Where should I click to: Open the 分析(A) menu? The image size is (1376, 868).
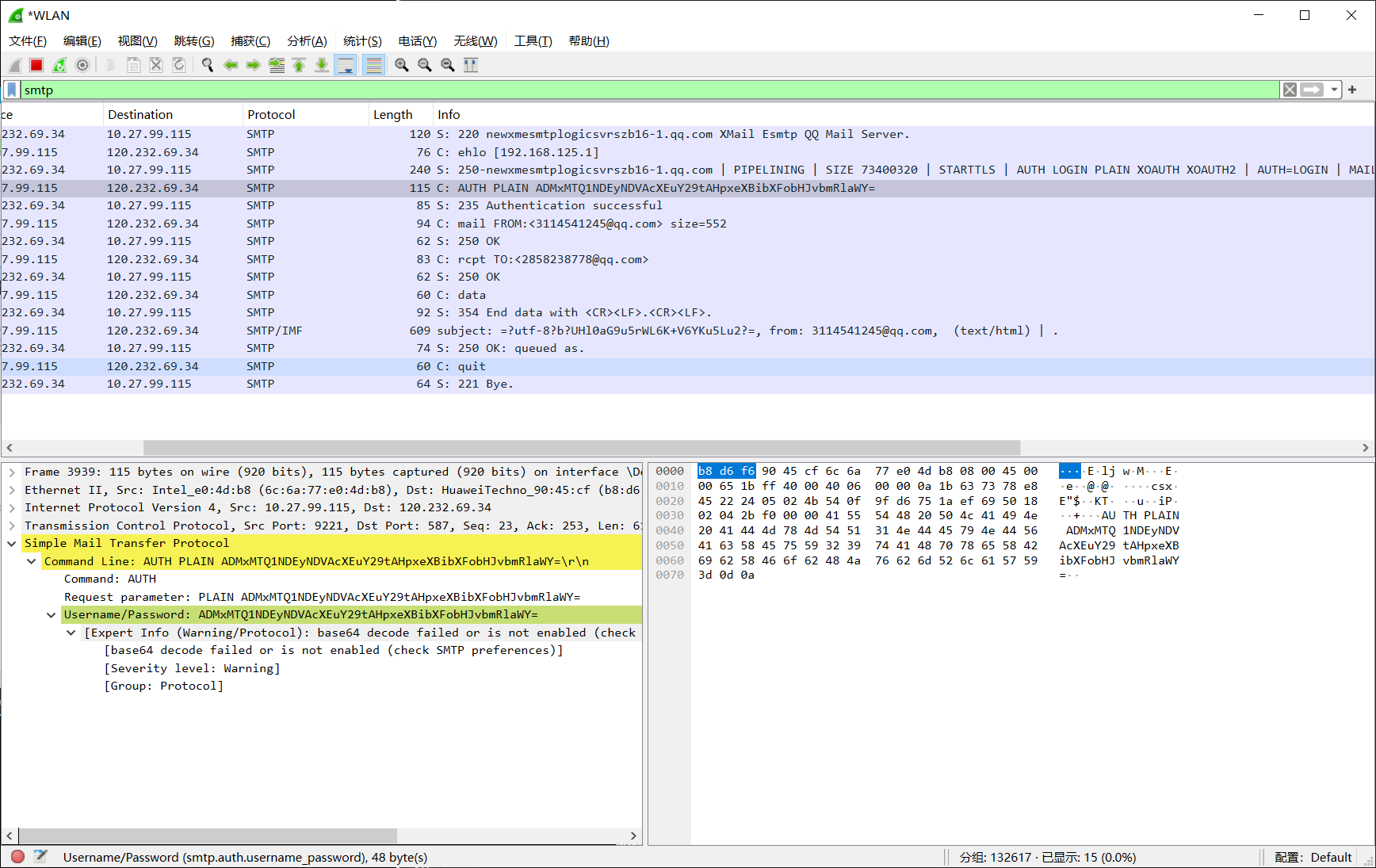[307, 41]
